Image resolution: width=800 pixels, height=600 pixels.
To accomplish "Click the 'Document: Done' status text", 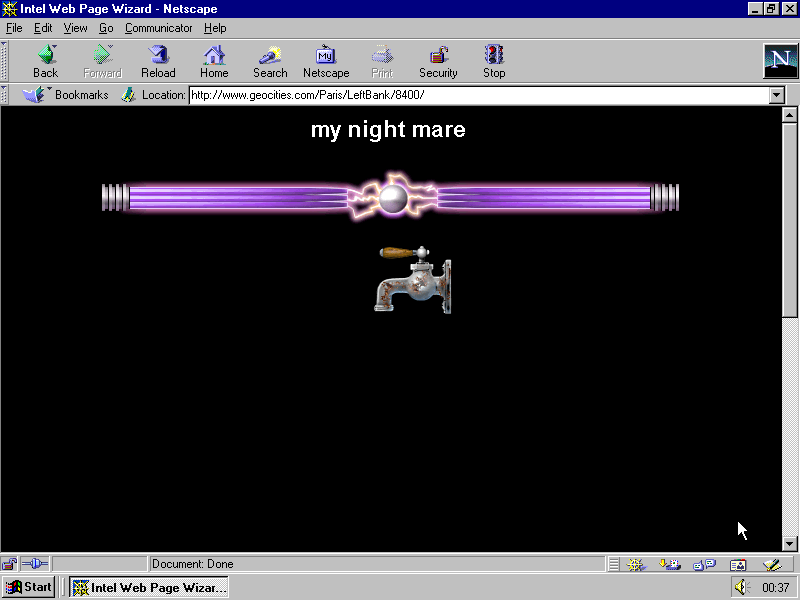I will (x=193, y=564).
